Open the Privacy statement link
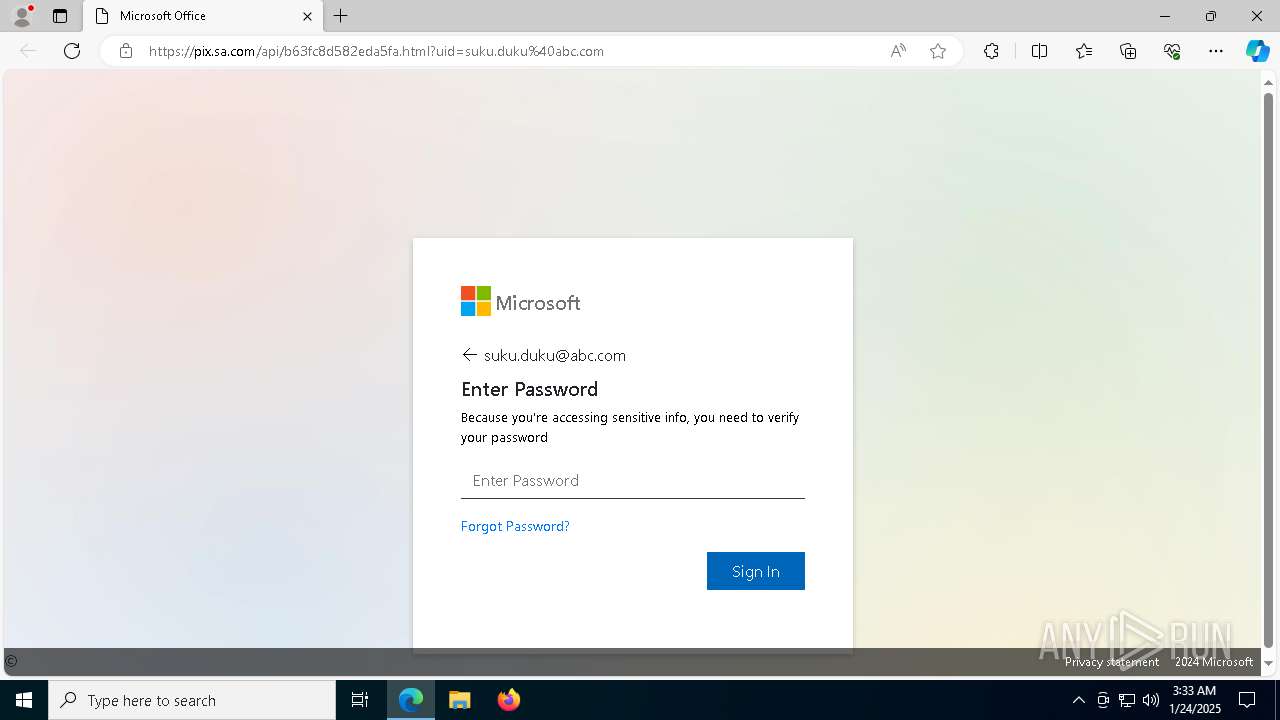Image resolution: width=1280 pixels, height=720 pixels. click(1112, 662)
